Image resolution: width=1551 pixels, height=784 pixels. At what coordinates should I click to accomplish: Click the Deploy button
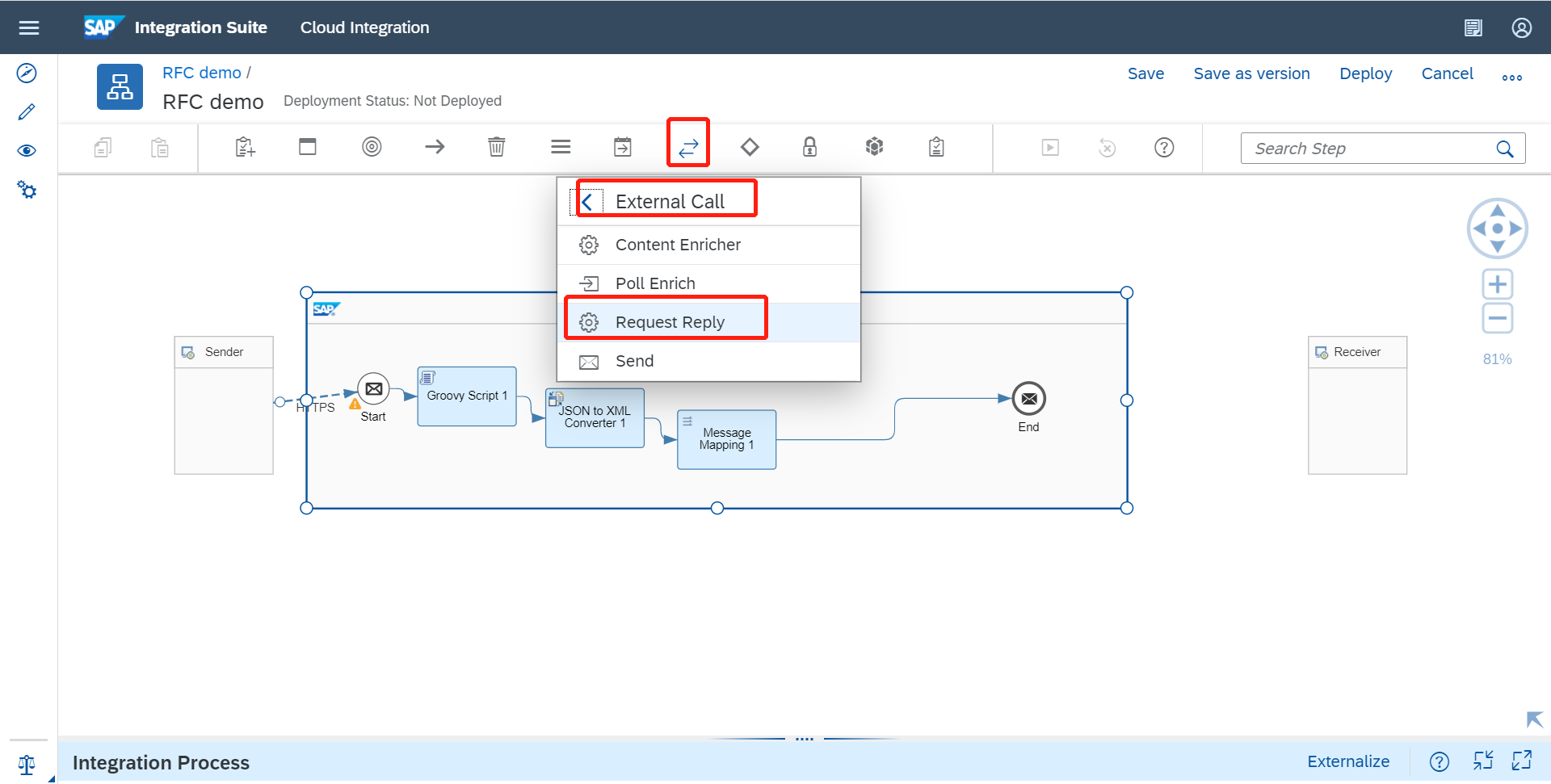[x=1365, y=73]
